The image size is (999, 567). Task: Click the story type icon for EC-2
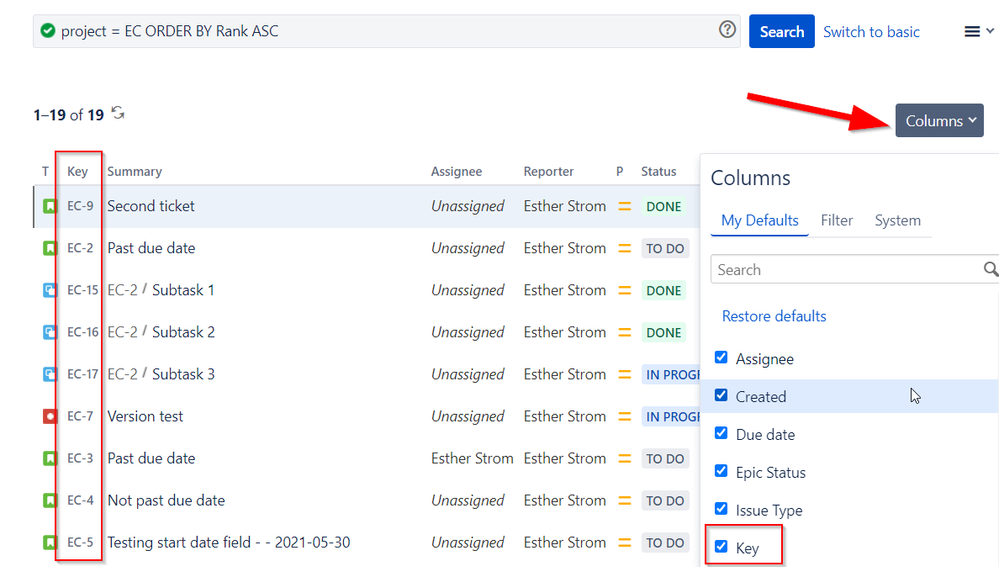[50, 248]
